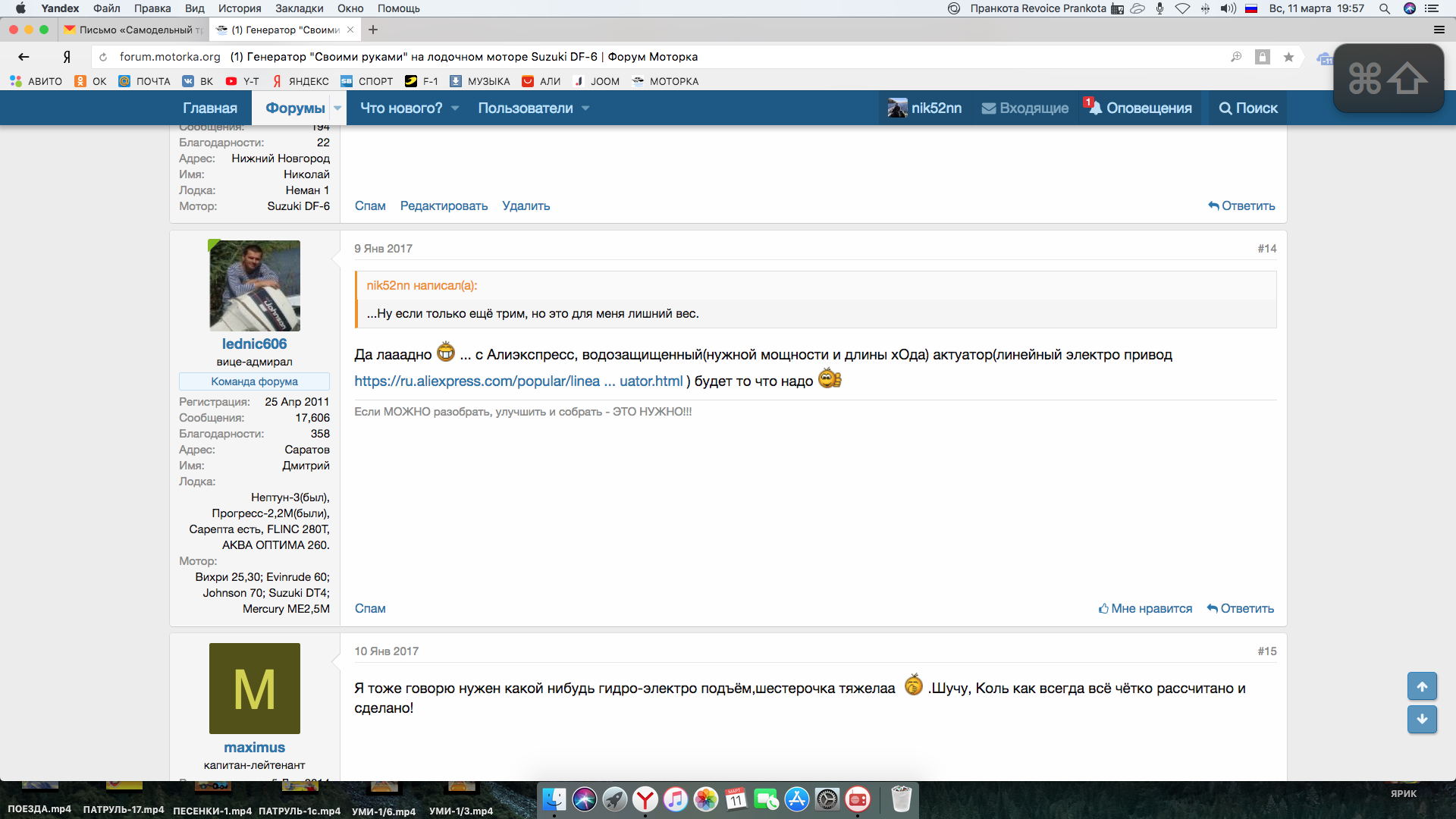The width and height of the screenshot is (1456, 819).
Task: Open the forum Поиск search
Action: tap(1248, 108)
